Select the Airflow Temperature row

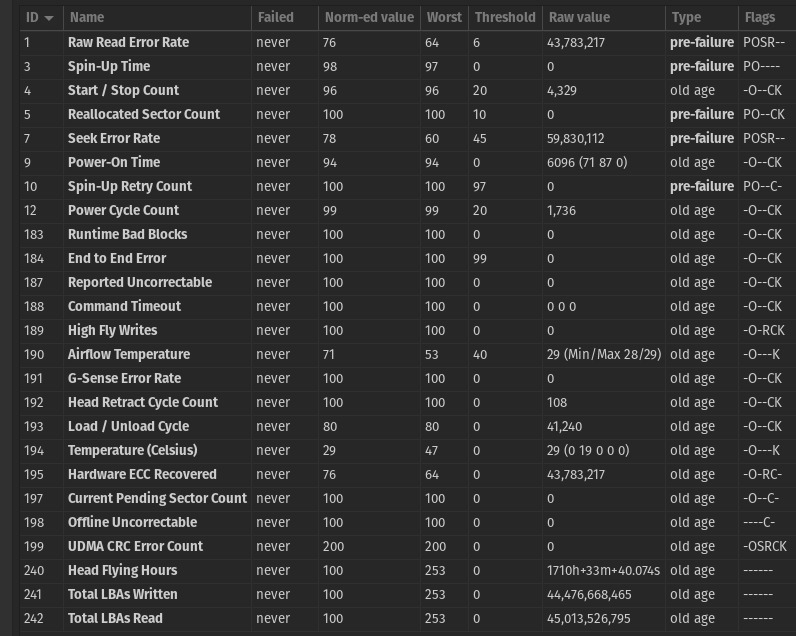coord(129,355)
